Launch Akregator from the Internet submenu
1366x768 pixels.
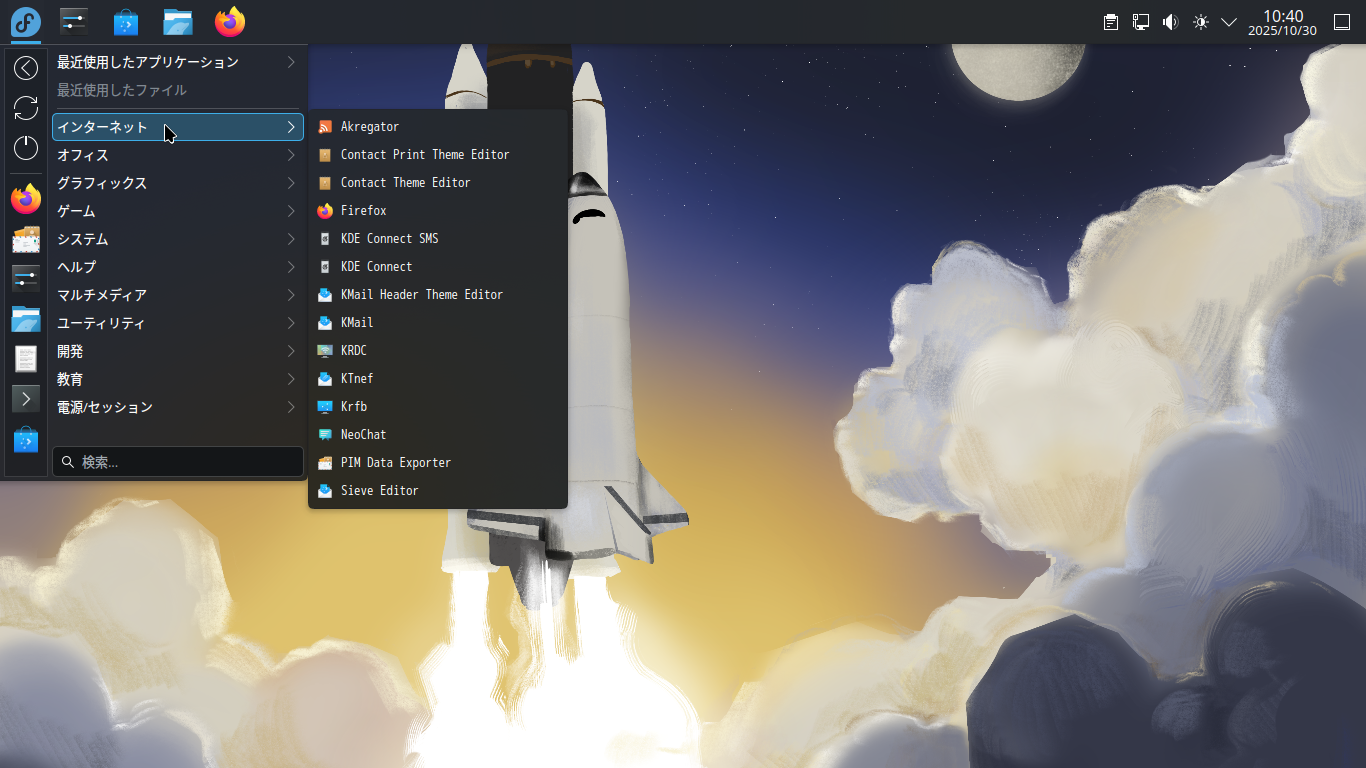point(438,127)
